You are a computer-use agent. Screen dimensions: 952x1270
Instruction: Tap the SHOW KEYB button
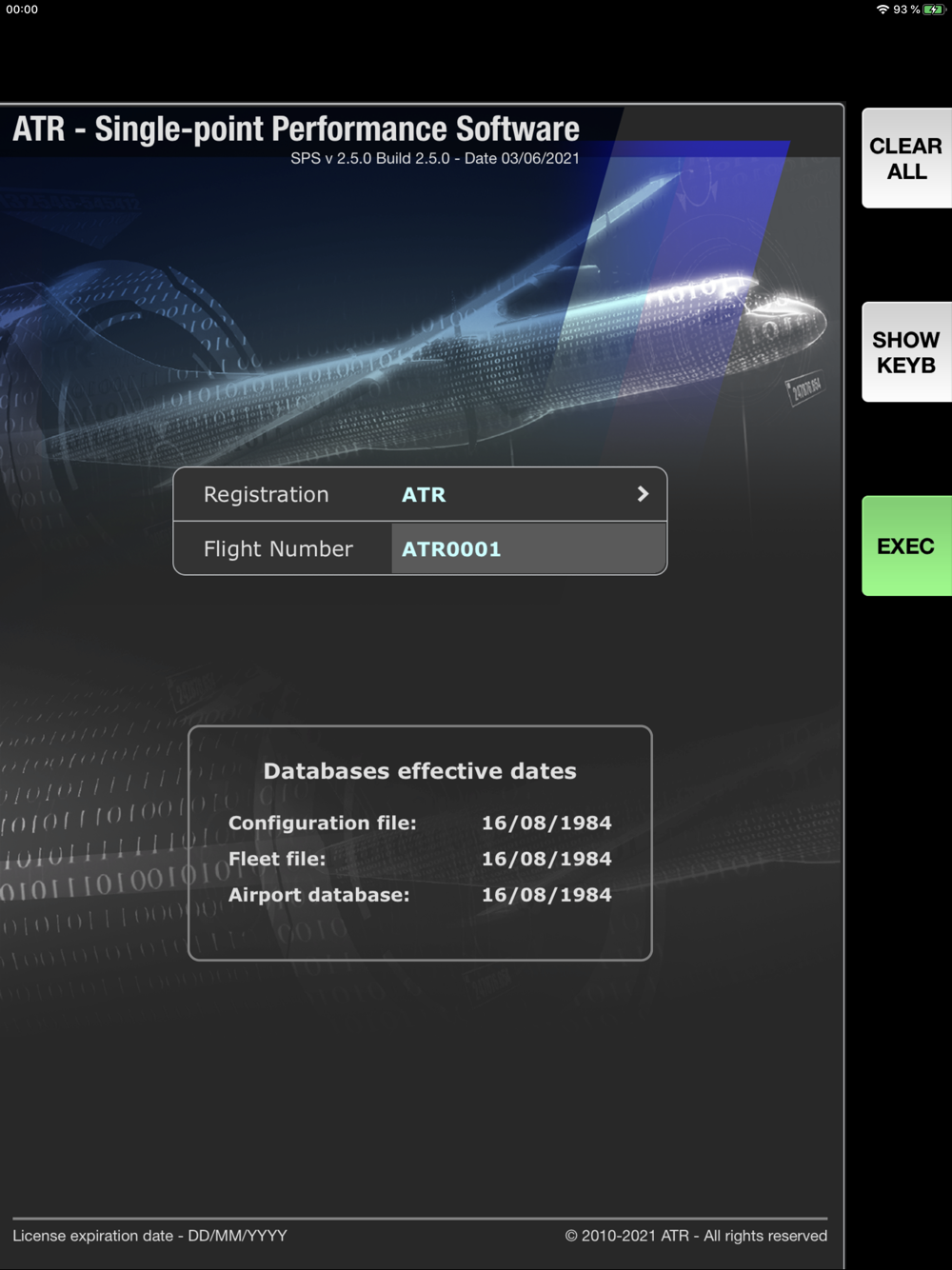click(x=906, y=352)
